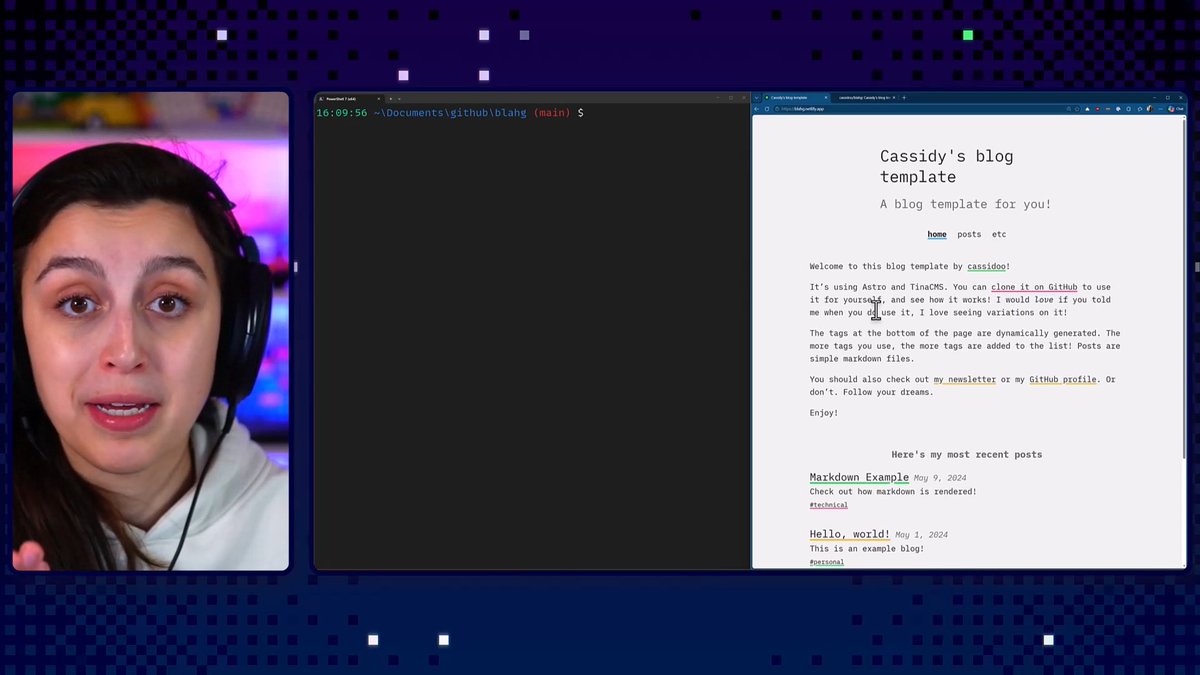Open the browser tab list chevron
Screen dimensions: 1200x675
[x=756, y=97]
